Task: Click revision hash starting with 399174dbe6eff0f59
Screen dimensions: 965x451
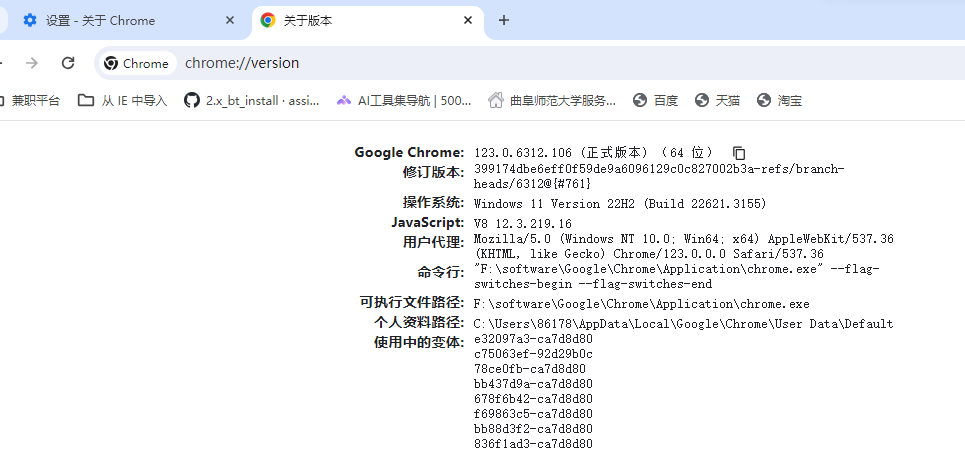Action: 659,176
